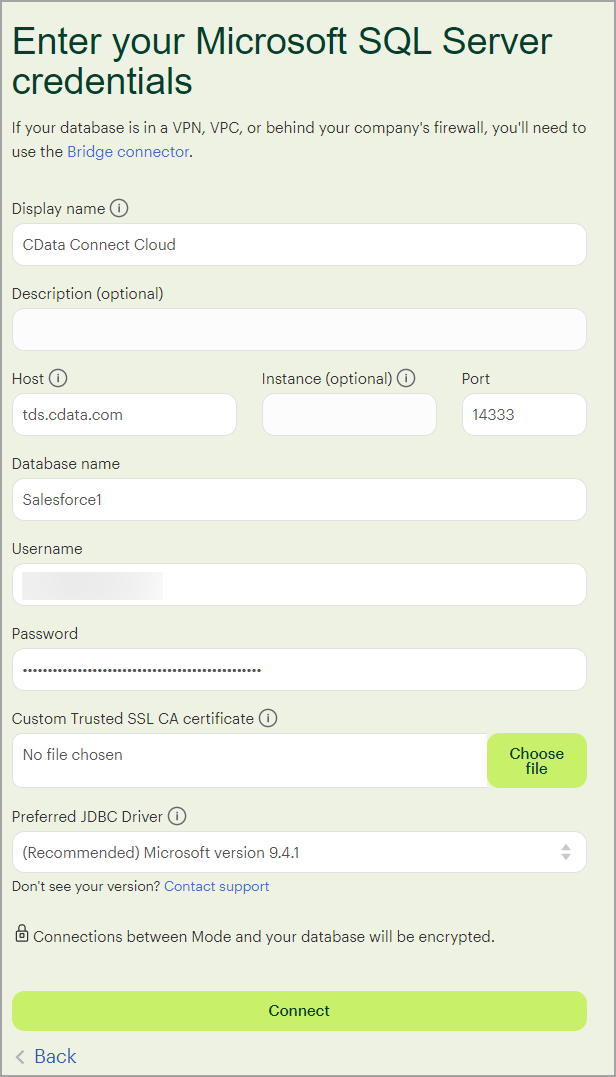Open the Host field tooltip icon
This screenshot has height=1077, width=616.
pyautogui.click(x=57, y=378)
